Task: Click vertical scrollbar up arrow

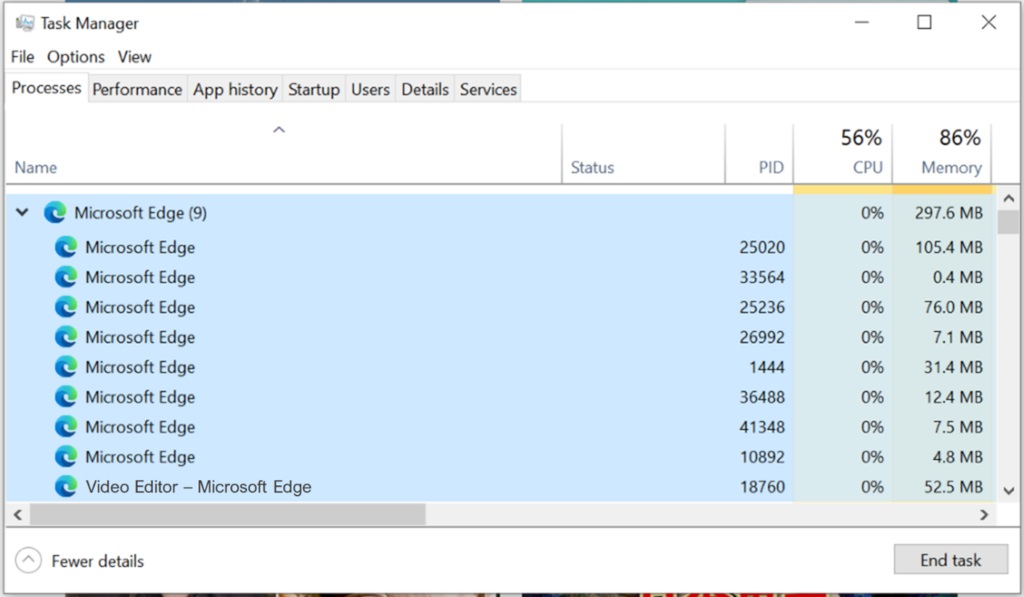Action: click(x=1008, y=198)
